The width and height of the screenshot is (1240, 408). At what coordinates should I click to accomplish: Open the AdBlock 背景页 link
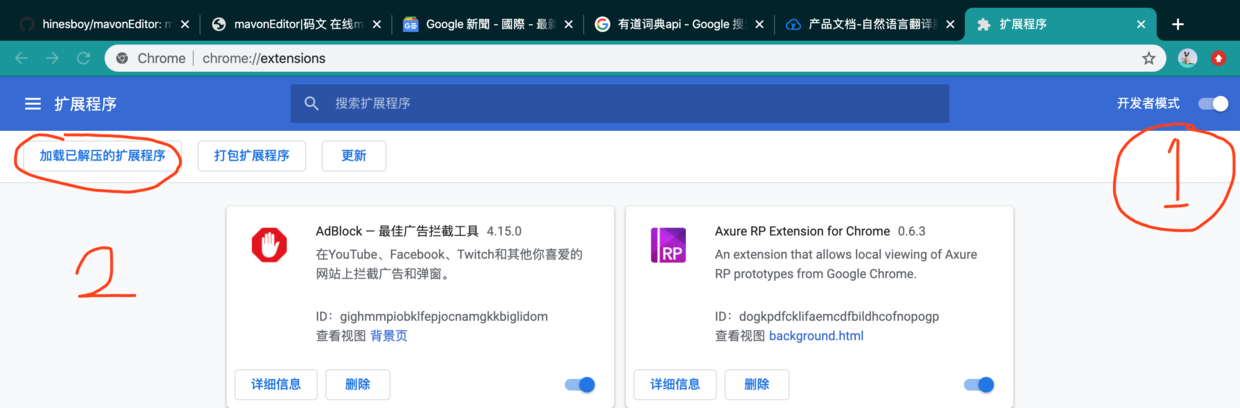[x=389, y=336]
